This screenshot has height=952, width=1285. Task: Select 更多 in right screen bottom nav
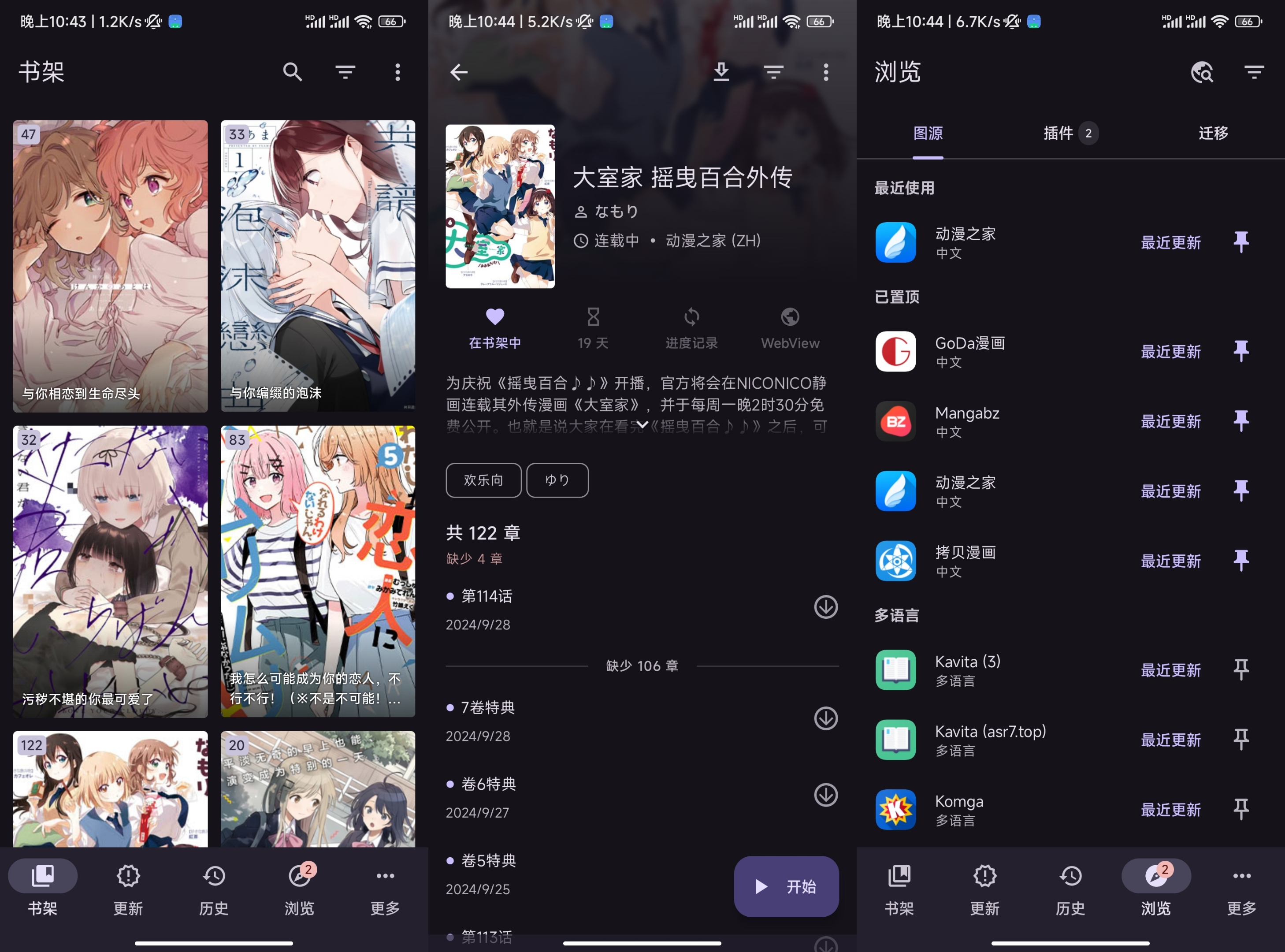click(1242, 889)
